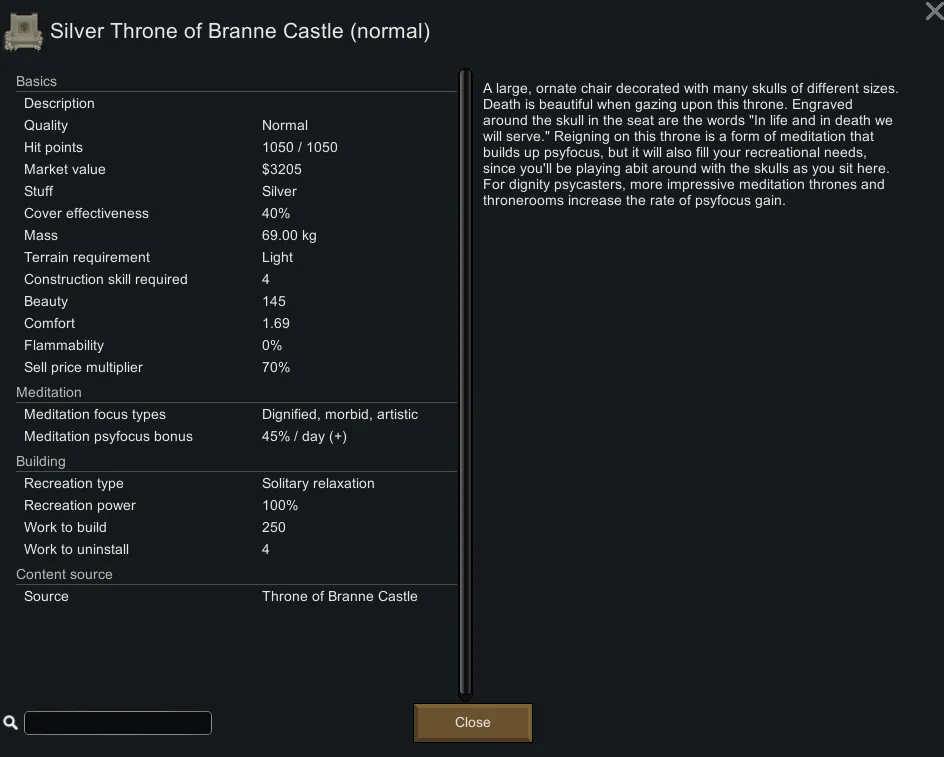Click the magnifying glass search icon
The height and width of the screenshot is (757, 944).
(11, 722)
